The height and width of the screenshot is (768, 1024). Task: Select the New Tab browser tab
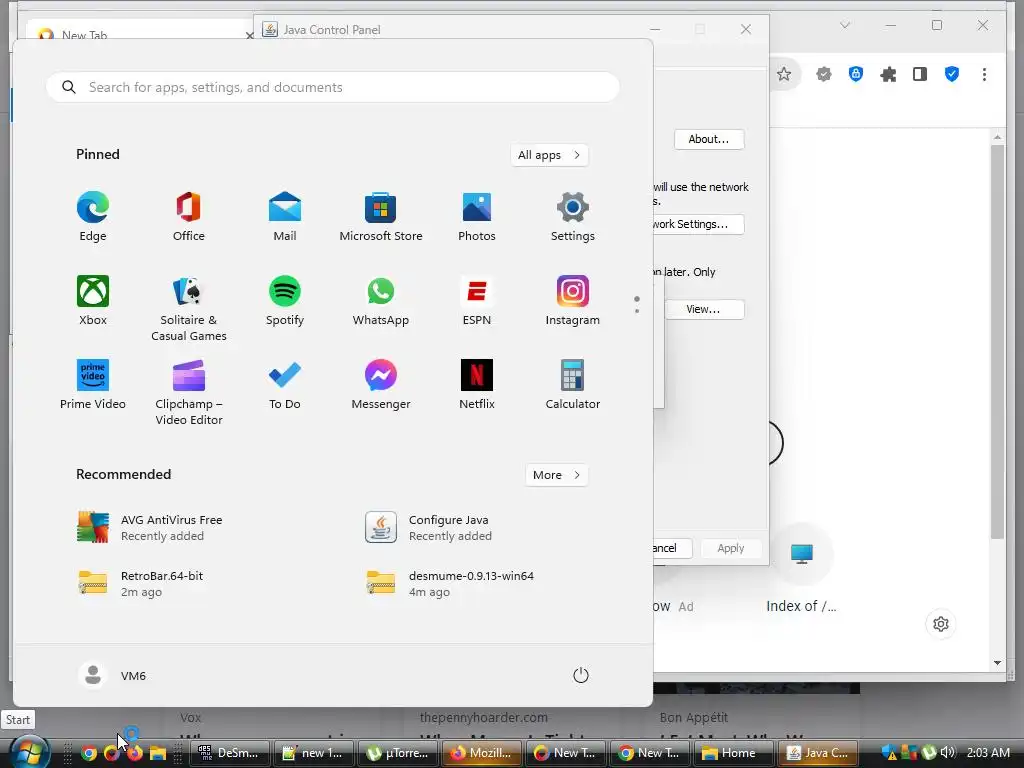(140, 31)
